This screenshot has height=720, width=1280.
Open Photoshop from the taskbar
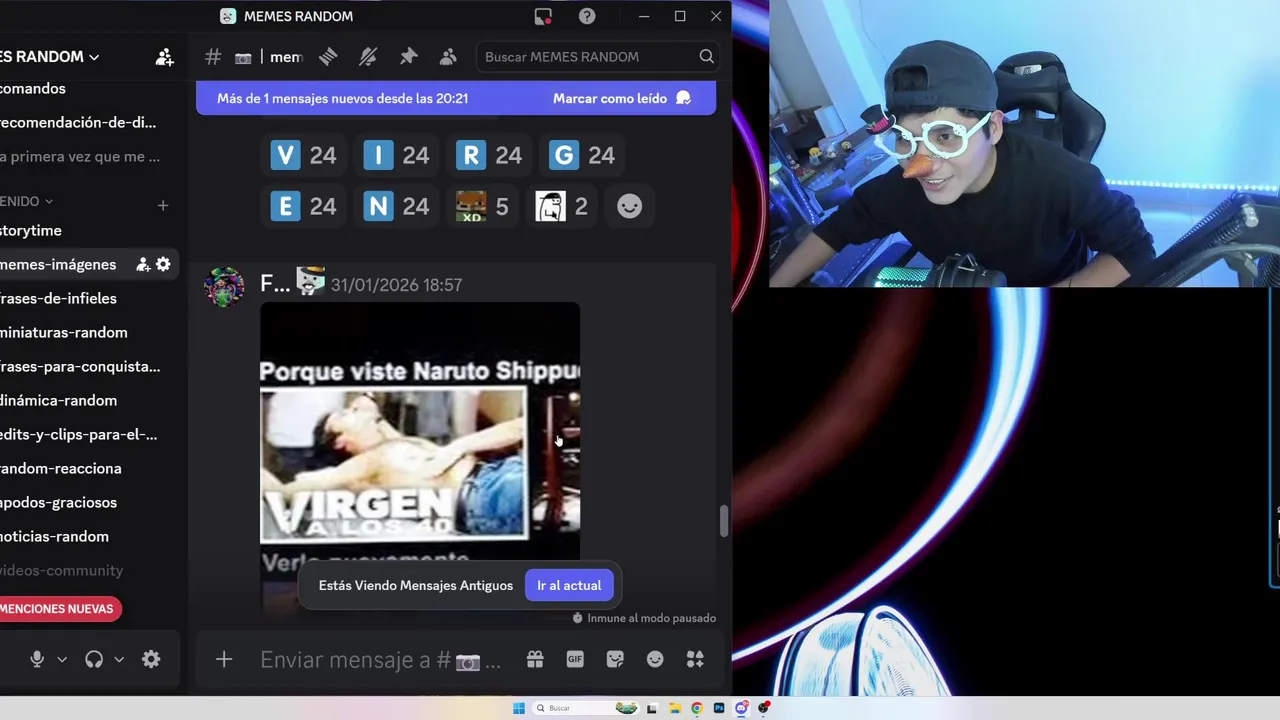(718, 708)
